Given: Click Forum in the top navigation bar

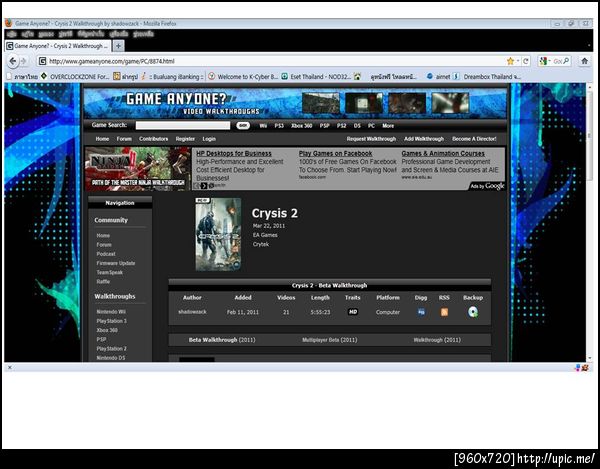Looking at the screenshot, I should [x=124, y=139].
